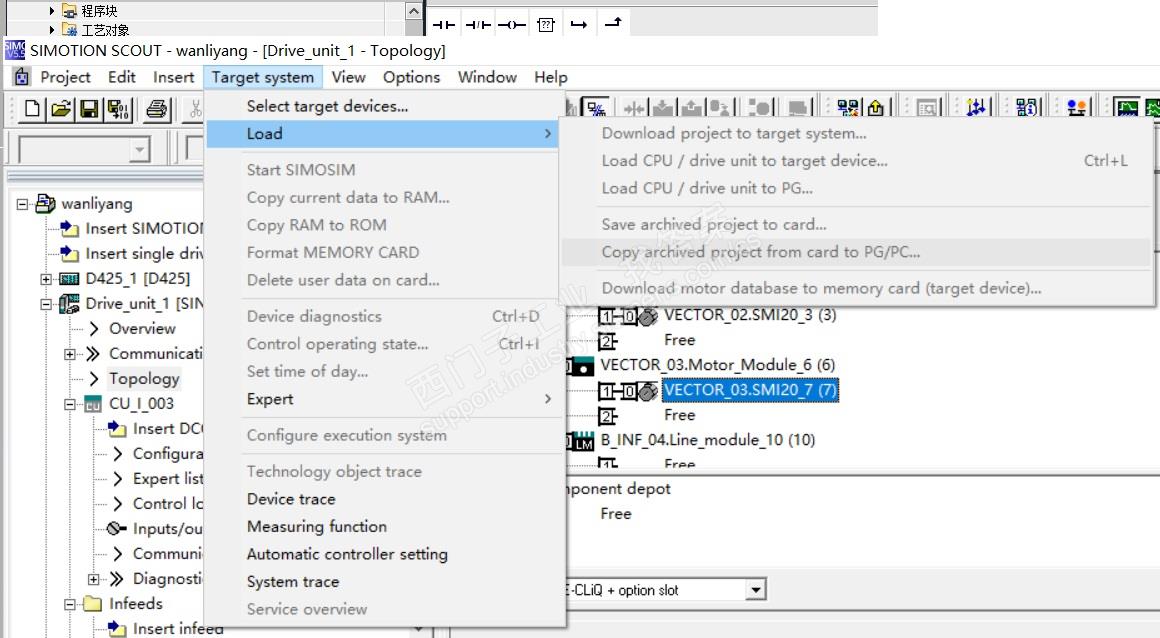Open the empty toolbar combo box dropdown
Screen dimensions: 1160x638
click(x=138, y=150)
